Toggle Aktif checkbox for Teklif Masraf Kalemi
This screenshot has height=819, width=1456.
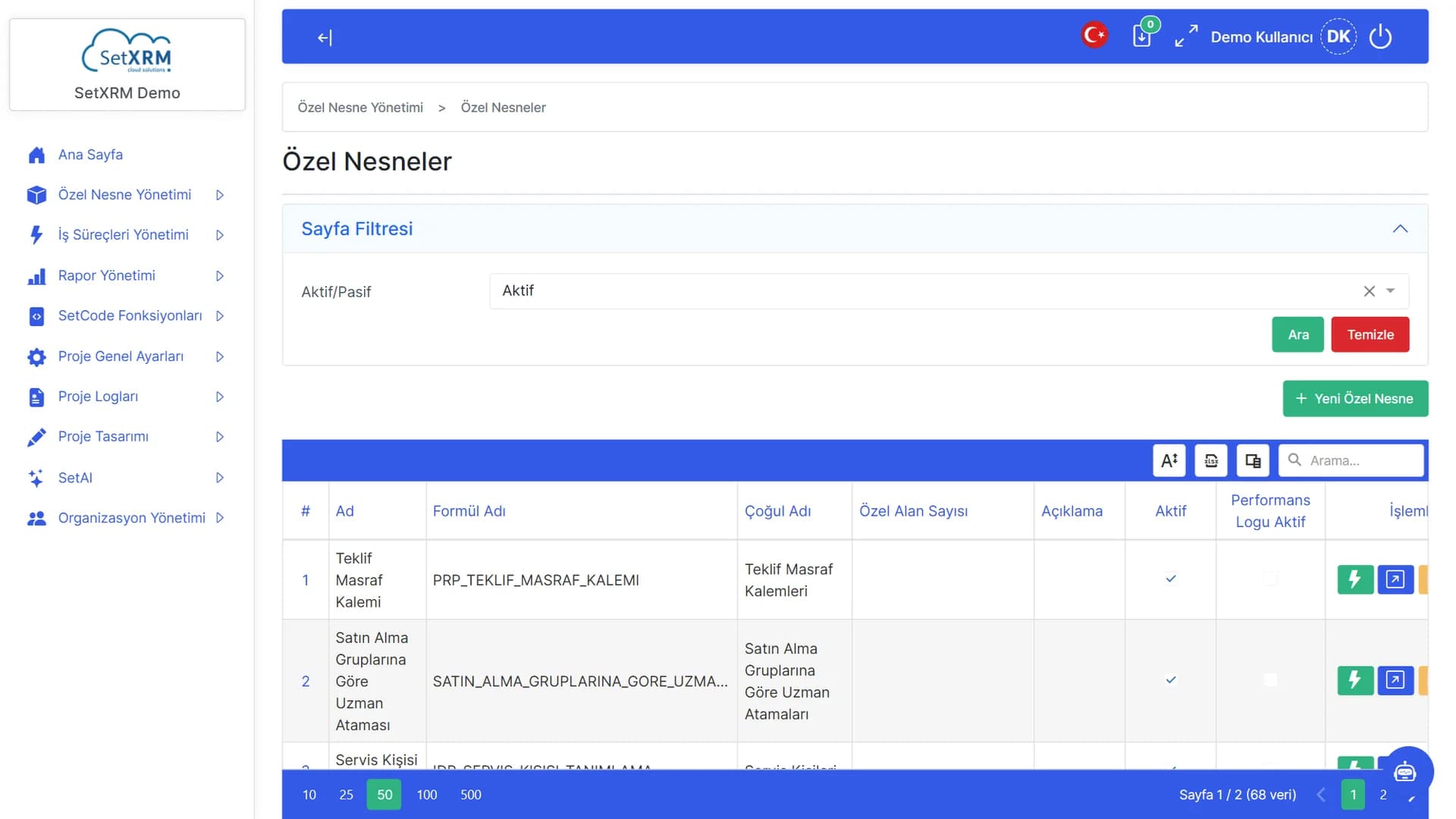pyautogui.click(x=1171, y=579)
